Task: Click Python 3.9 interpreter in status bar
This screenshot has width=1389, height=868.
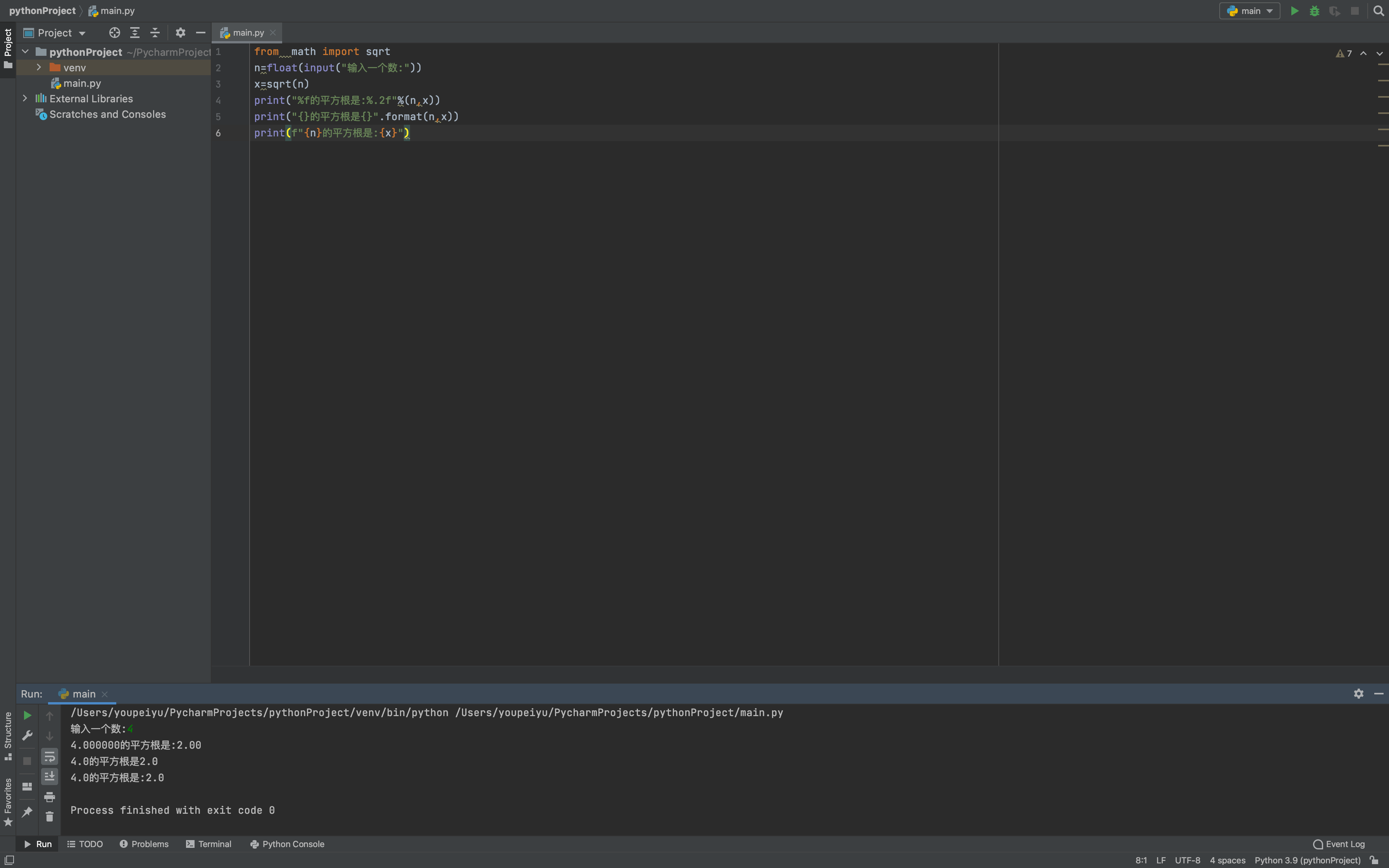Action: (x=1307, y=860)
